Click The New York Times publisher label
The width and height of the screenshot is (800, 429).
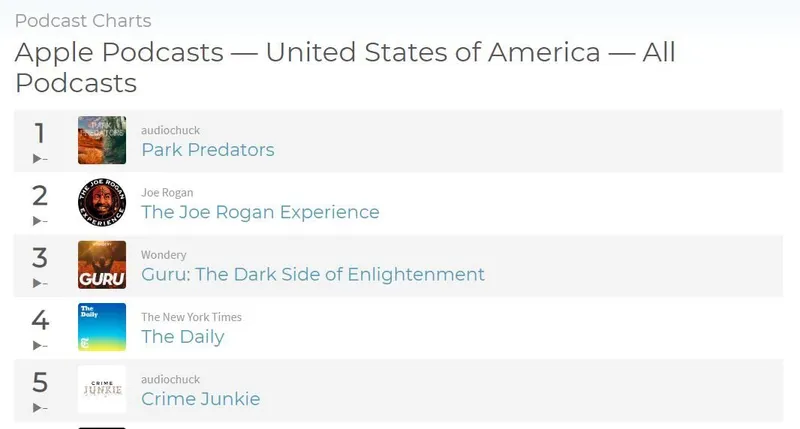coord(191,317)
